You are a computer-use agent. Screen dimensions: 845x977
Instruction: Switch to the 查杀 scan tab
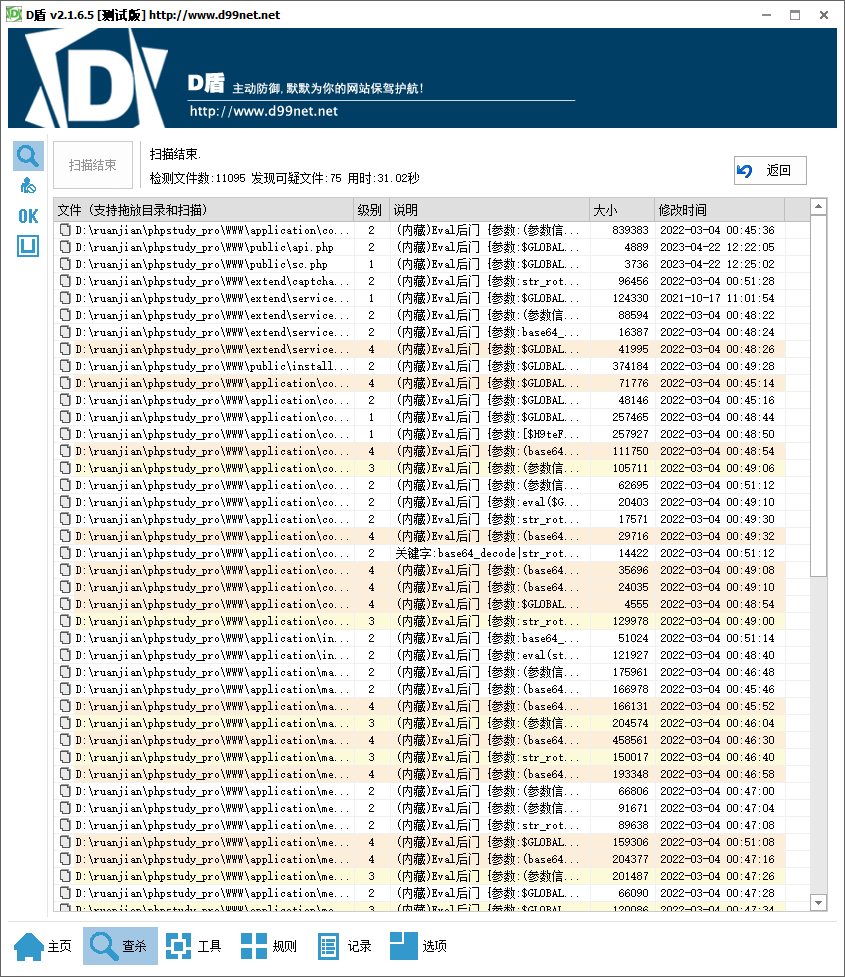pyautogui.click(x=120, y=946)
